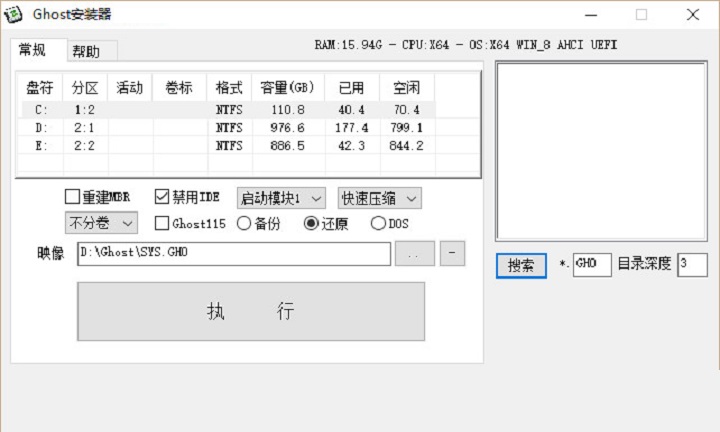Select the 还原 radio option

(311, 224)
